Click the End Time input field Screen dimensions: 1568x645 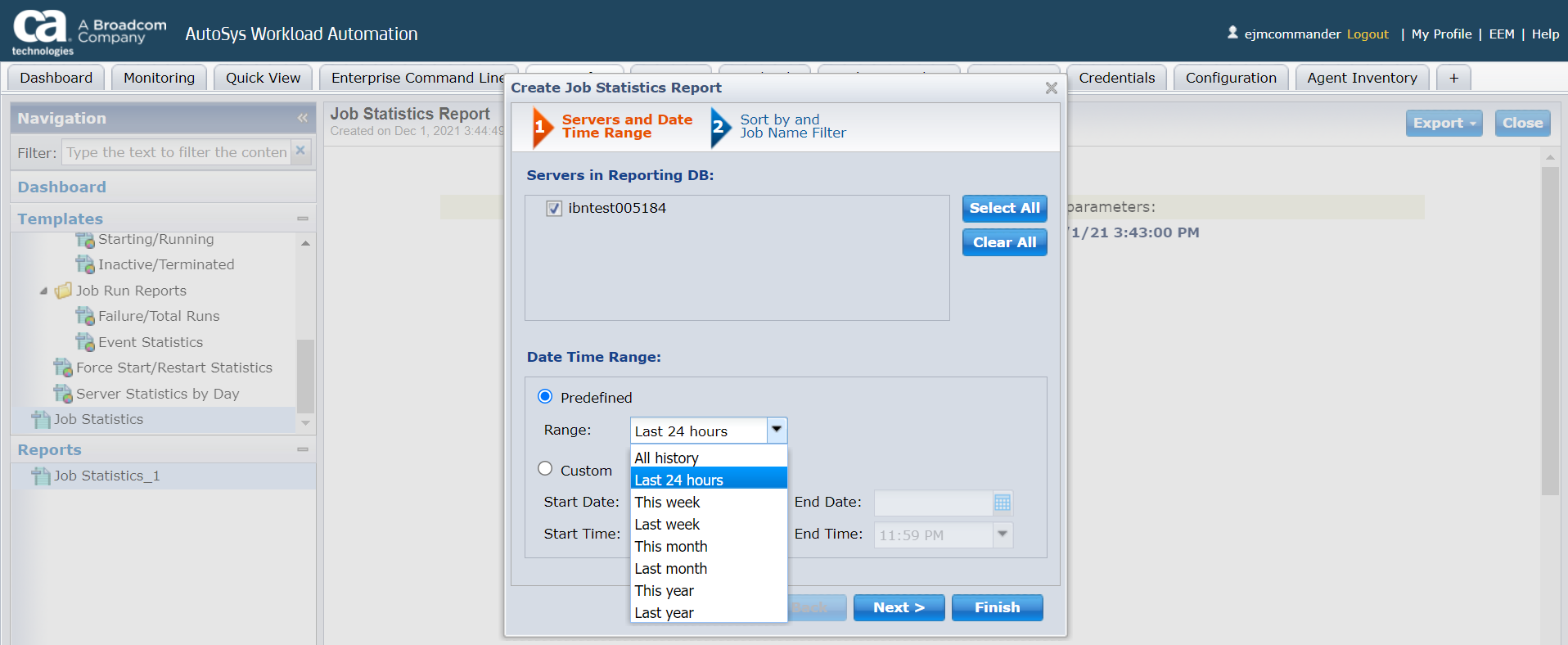pos(934,534)
